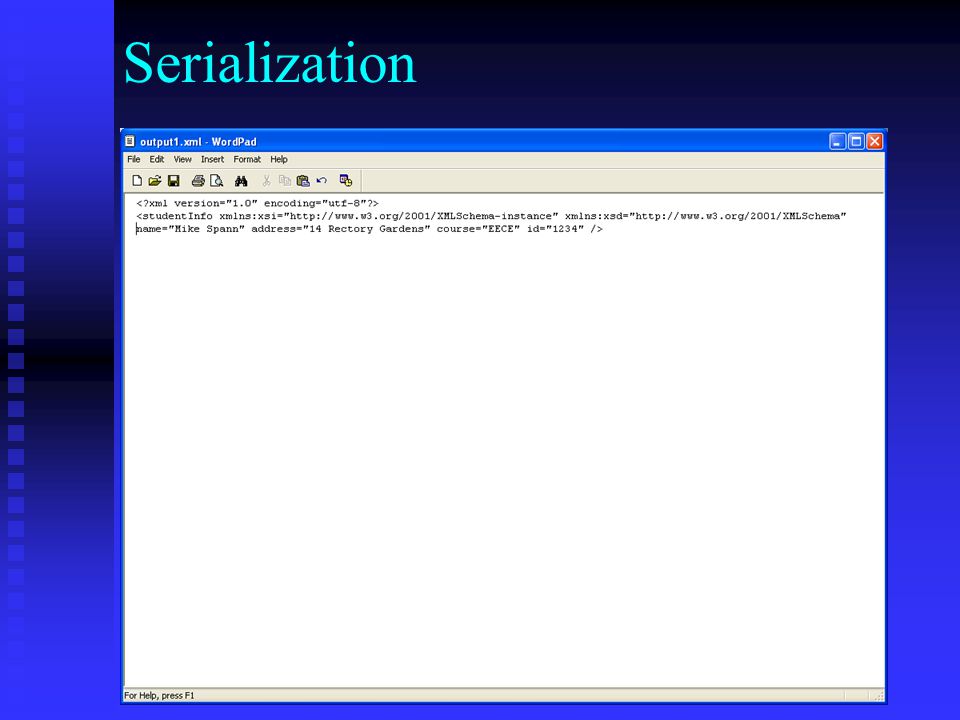960x720 pixels.
Task: Click the window resize grip corner
Action: pyautogui.click(x=879, y=696)
